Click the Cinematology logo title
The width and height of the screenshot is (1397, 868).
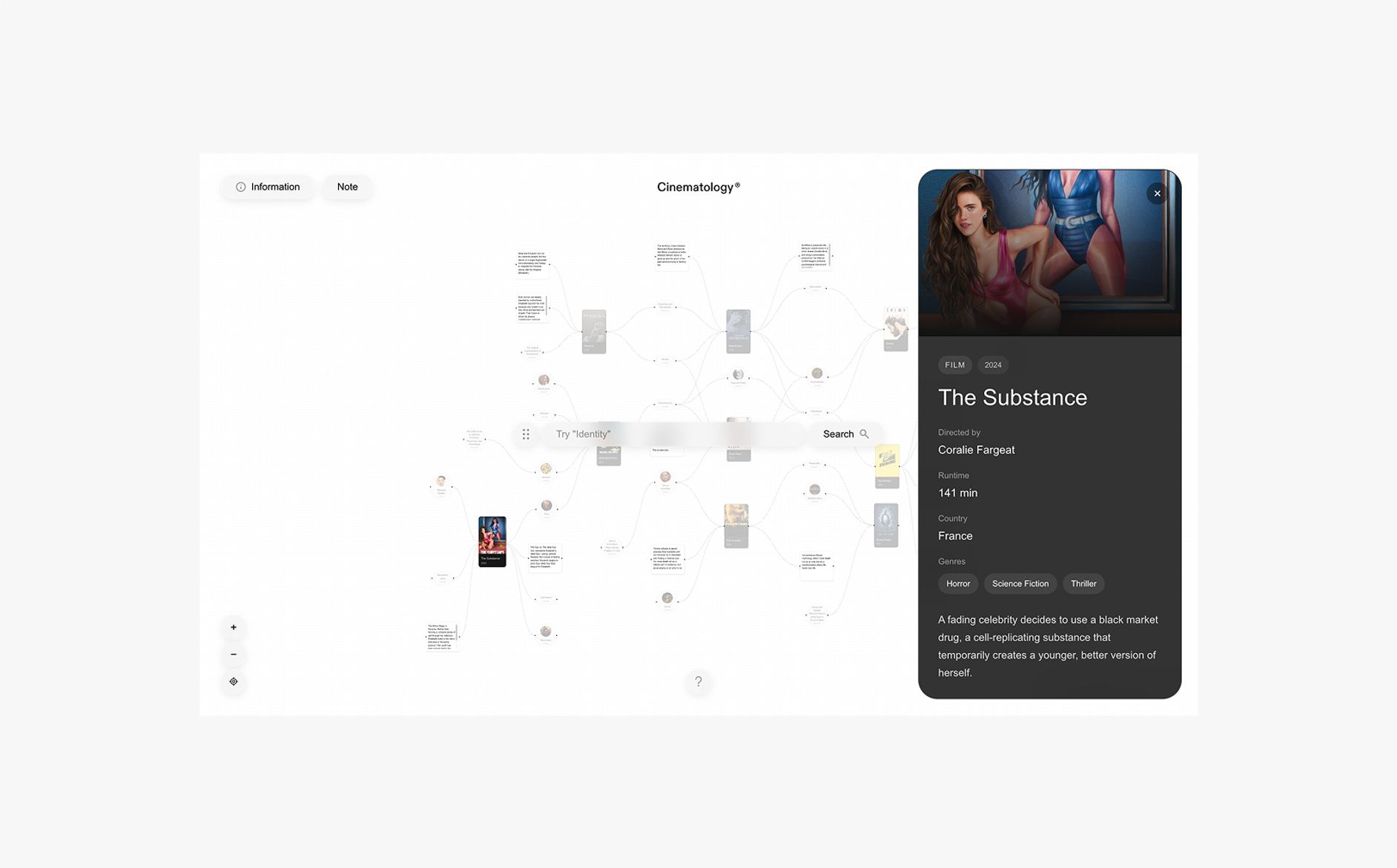(x=698, y=187)
